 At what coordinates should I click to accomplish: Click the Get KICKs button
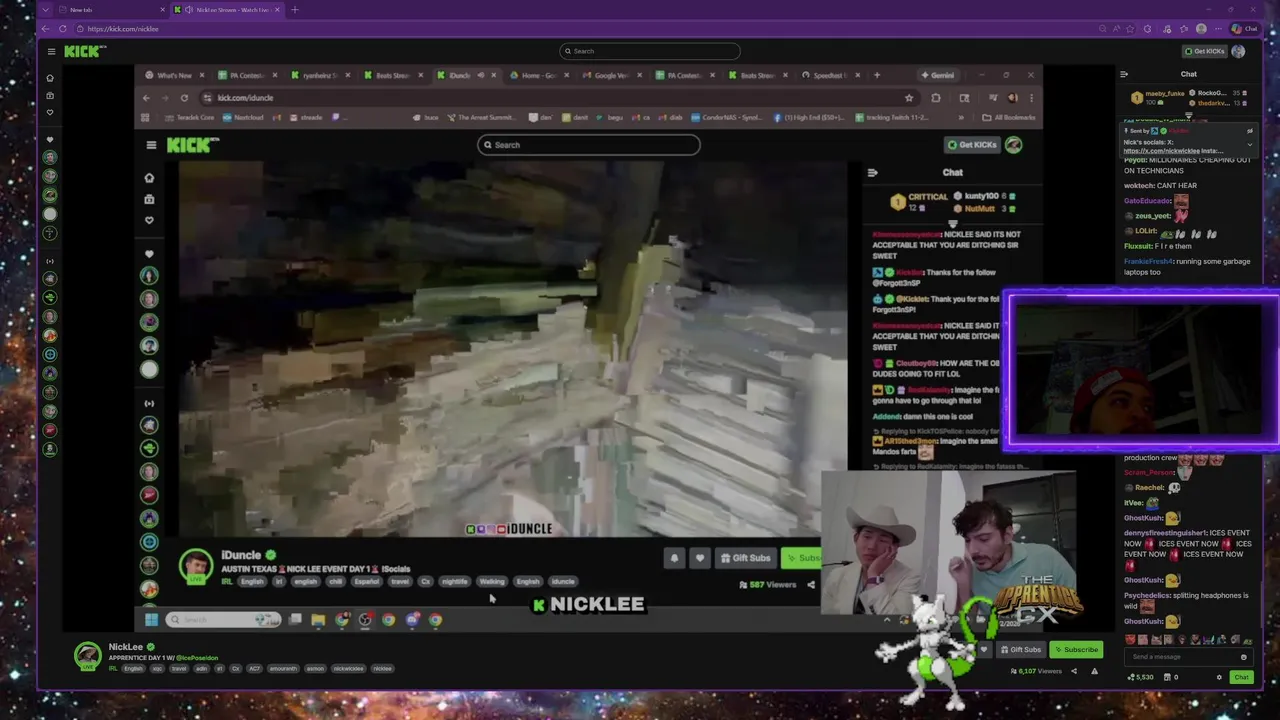pos(1205,51)
